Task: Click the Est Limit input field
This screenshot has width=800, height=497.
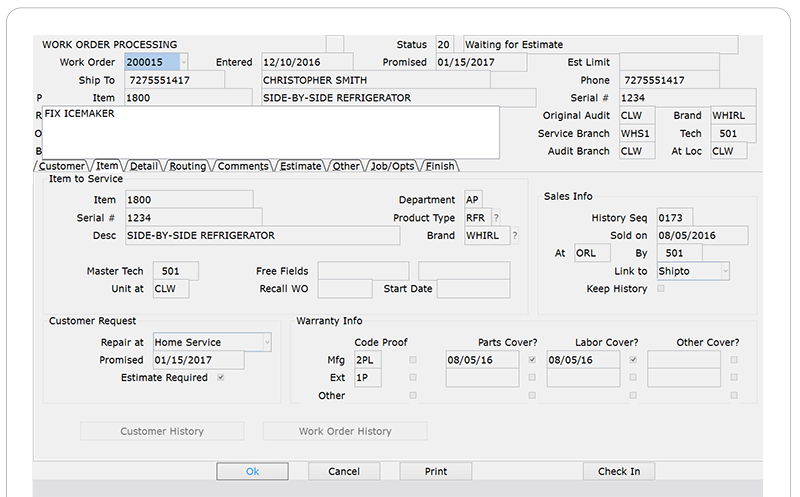Action: pos(669,62)
